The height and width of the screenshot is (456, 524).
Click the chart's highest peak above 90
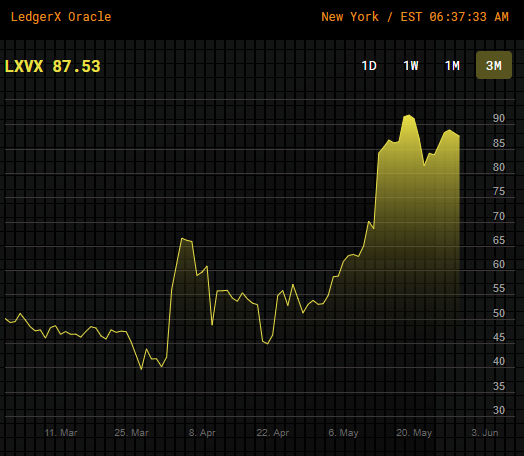(x=409, y=116)
